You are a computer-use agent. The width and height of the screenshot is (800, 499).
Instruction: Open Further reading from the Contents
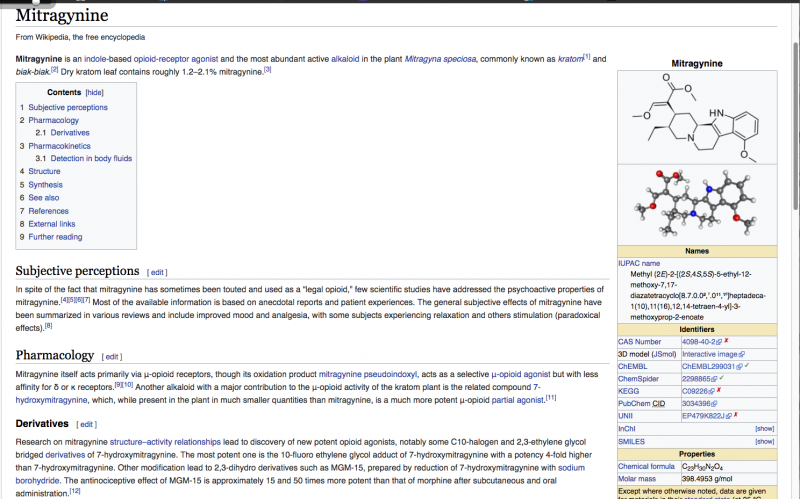click(55, 237)
